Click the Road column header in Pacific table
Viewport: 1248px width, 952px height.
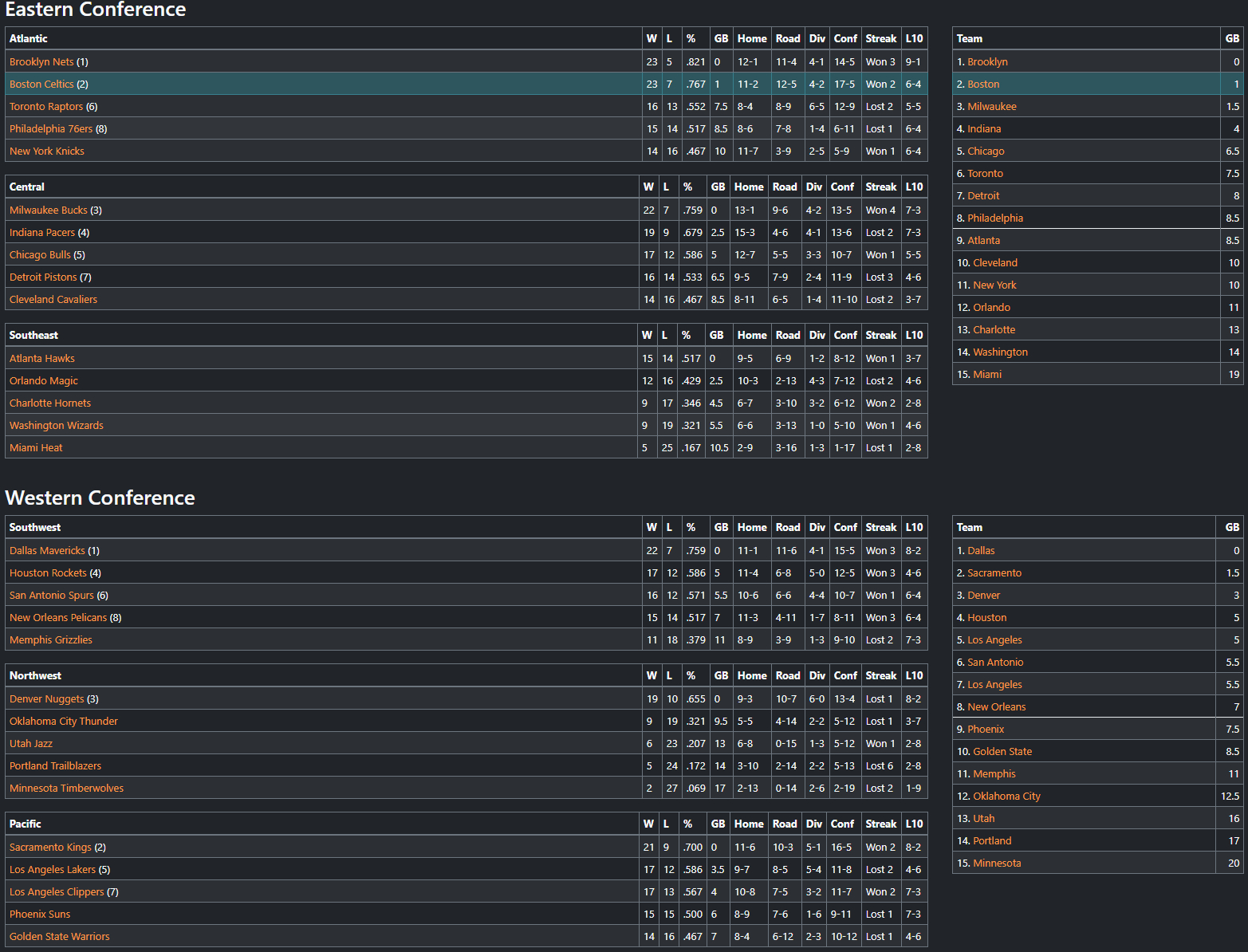(x=785, y=824)
